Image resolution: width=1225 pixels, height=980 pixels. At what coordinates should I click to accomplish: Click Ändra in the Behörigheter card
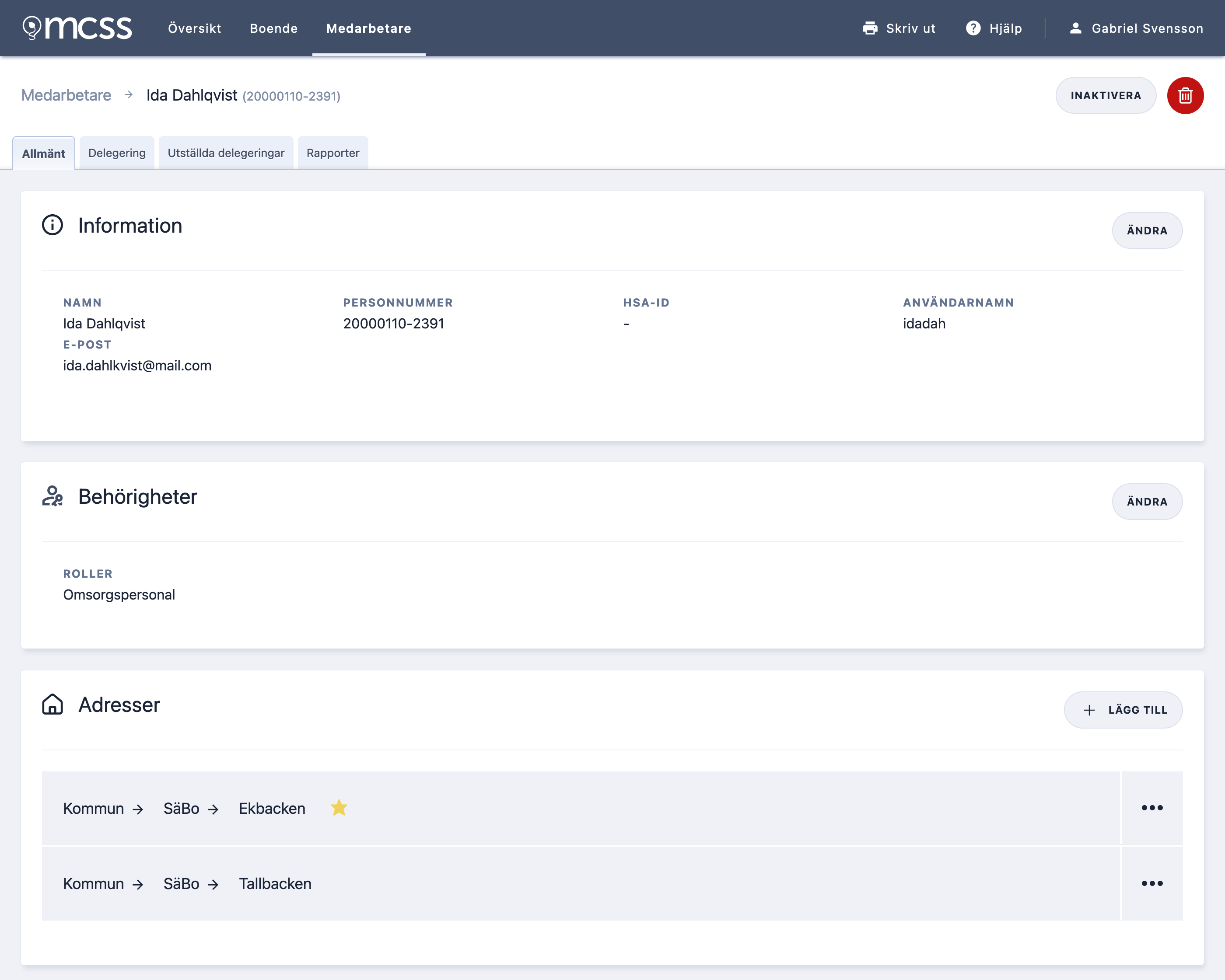tap(1147, 501)
